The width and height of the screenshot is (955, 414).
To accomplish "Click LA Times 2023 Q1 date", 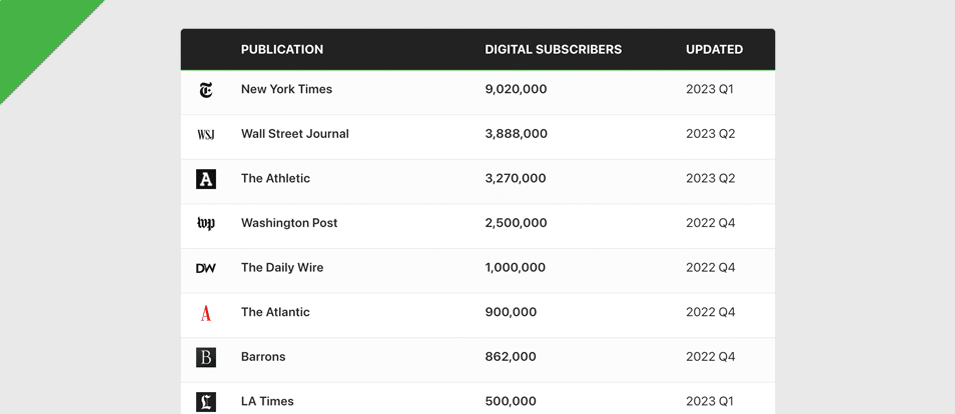I will coord(710,401).
